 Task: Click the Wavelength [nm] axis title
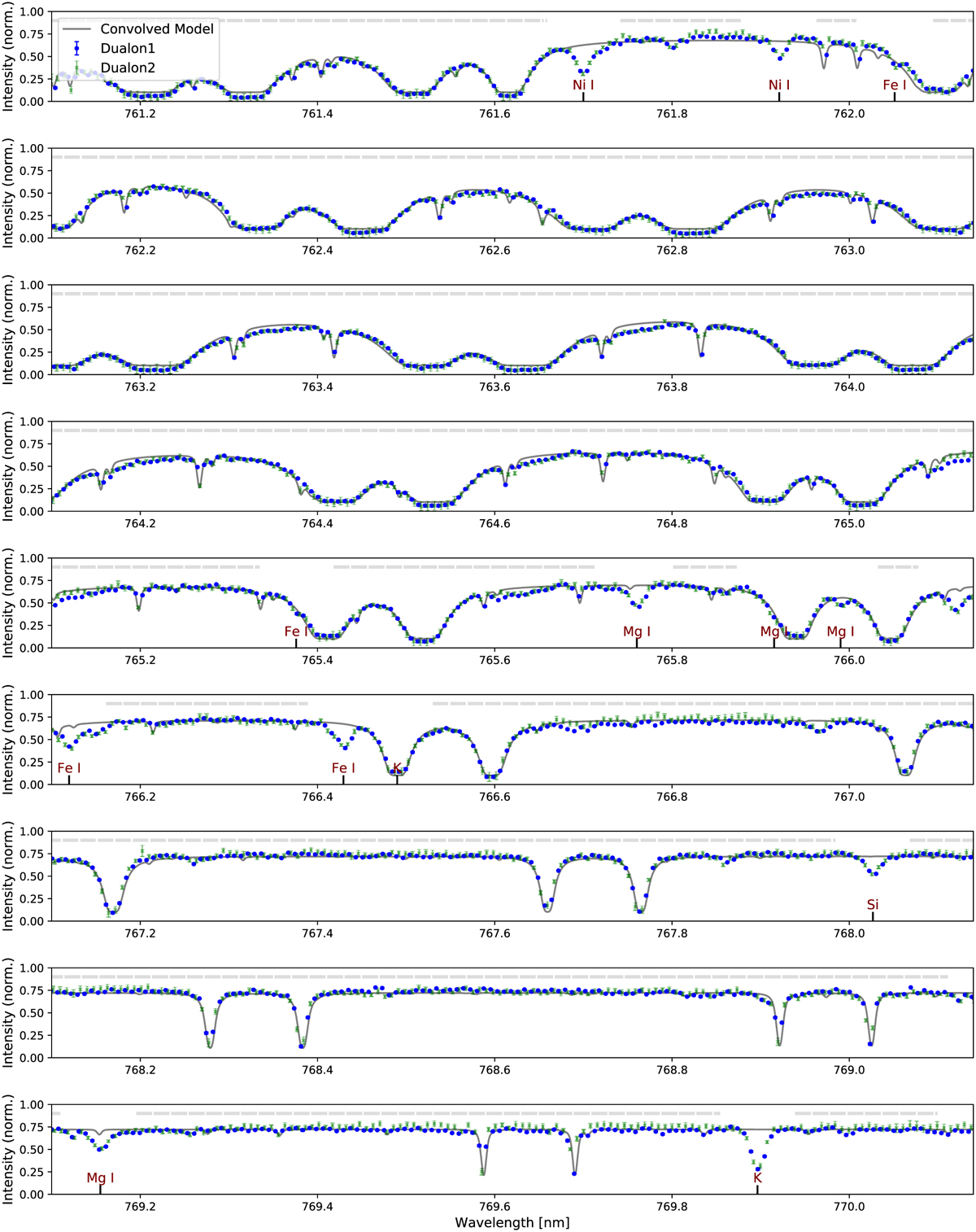click(512, 1222)
